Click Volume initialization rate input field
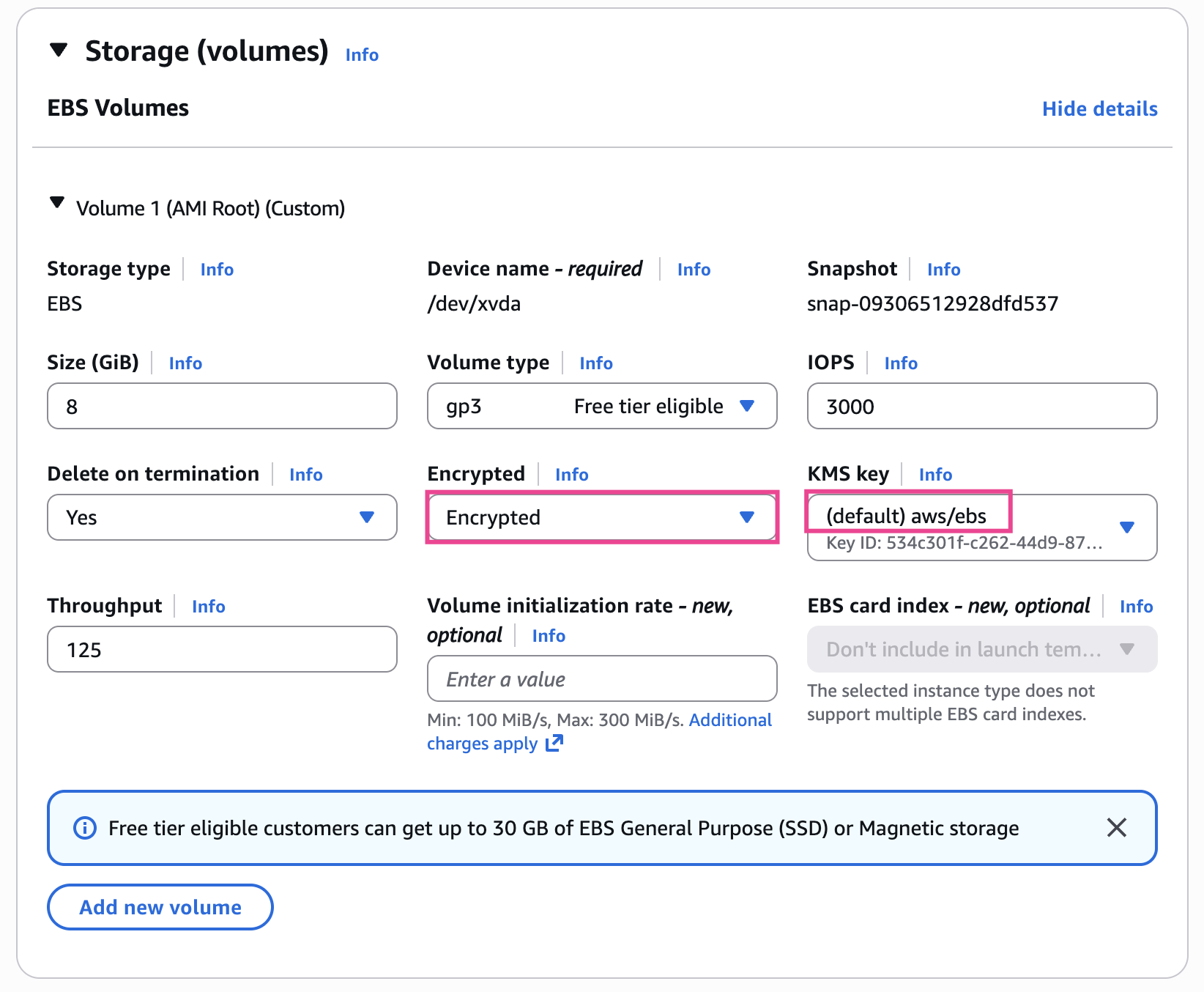The image size is (1204, 992). coord(601,679)
